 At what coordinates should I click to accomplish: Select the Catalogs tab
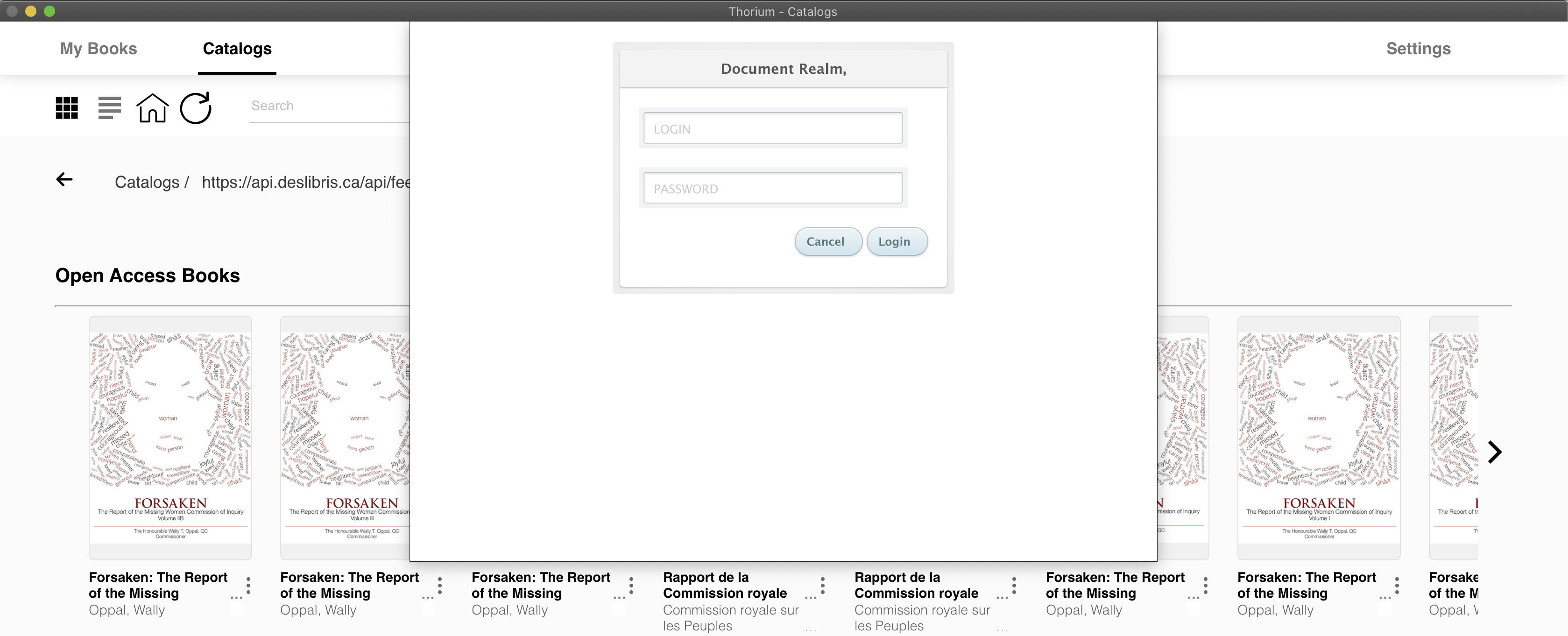coord(237,49)
